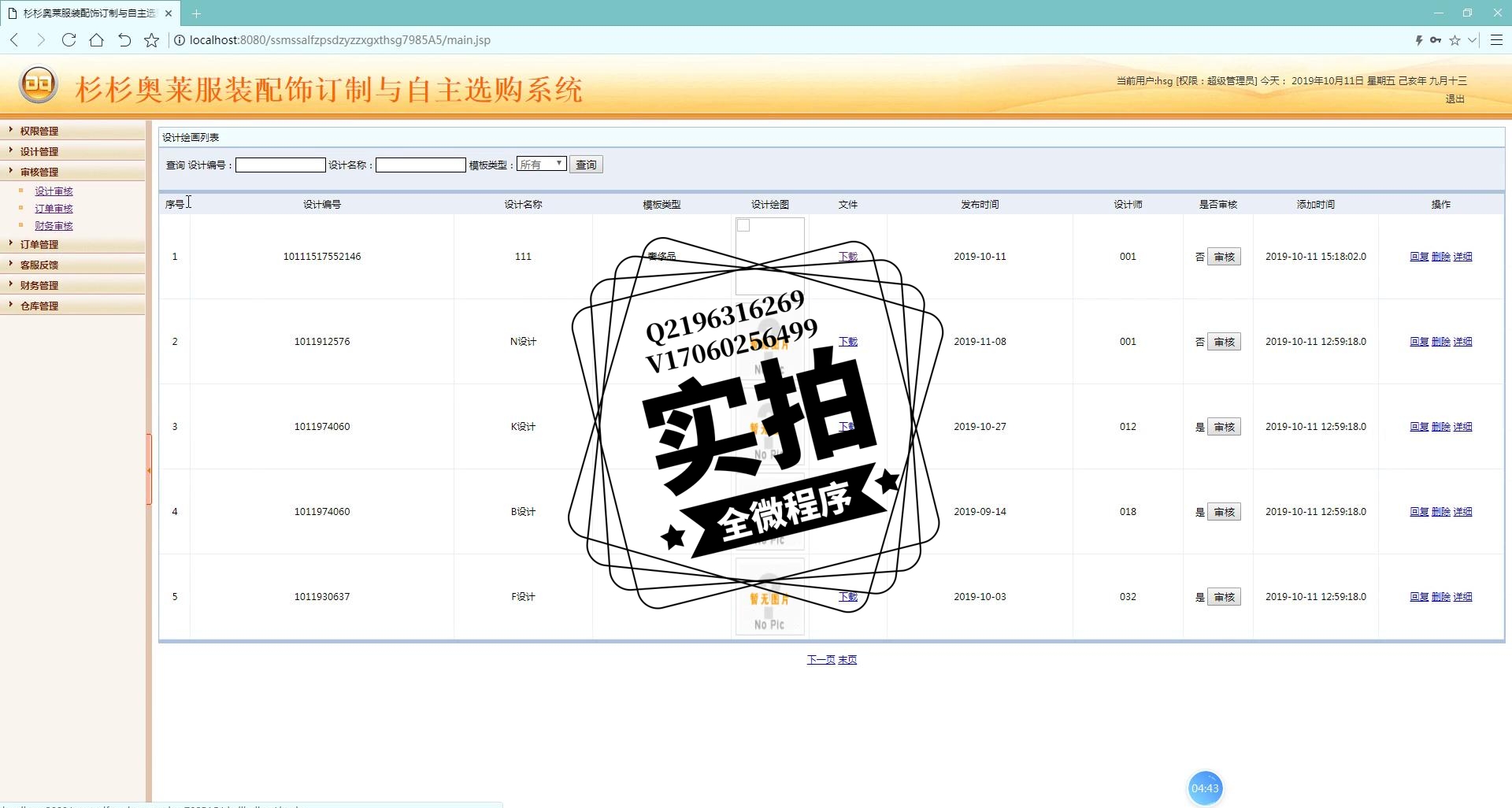Click the 发布时间 column header
This screenshot has width=1512, height=808.
coord(980,205)
